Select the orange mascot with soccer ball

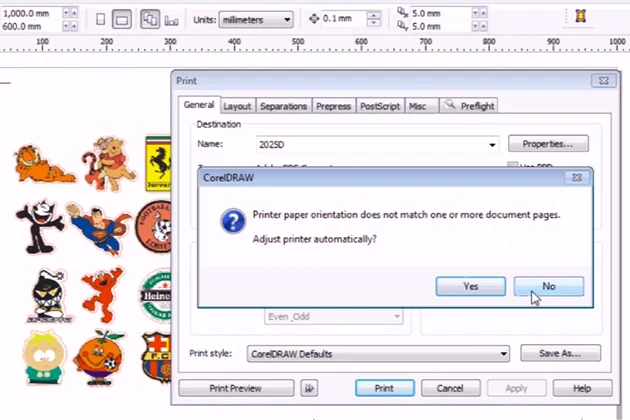[x=99, y=358]
